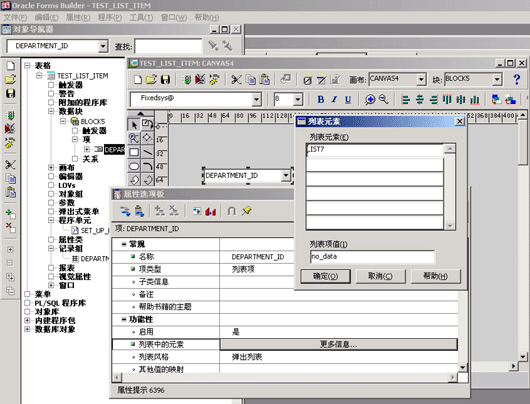Viewport: 530px width, 404px height.
Task: Collapse the 常规 property group
Action: point(124,244)
